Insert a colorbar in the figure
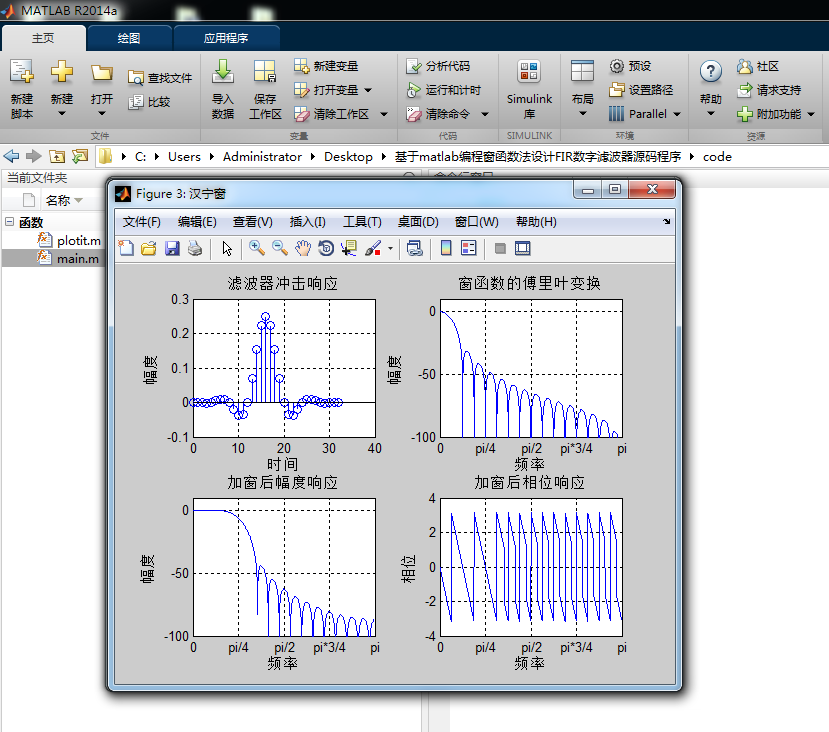 coord(446,248)
